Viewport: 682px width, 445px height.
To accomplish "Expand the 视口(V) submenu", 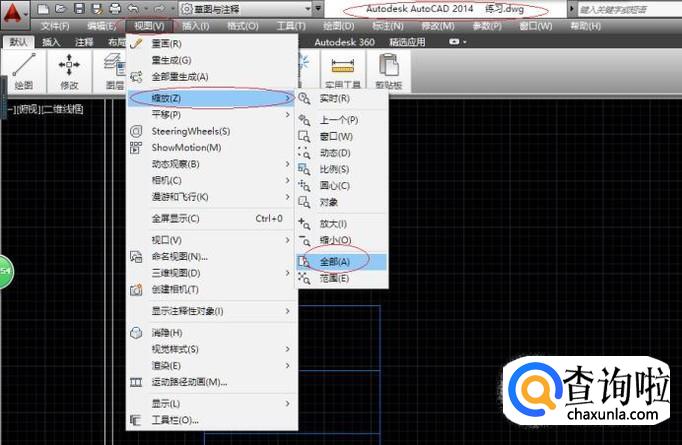I will (212, 240).
